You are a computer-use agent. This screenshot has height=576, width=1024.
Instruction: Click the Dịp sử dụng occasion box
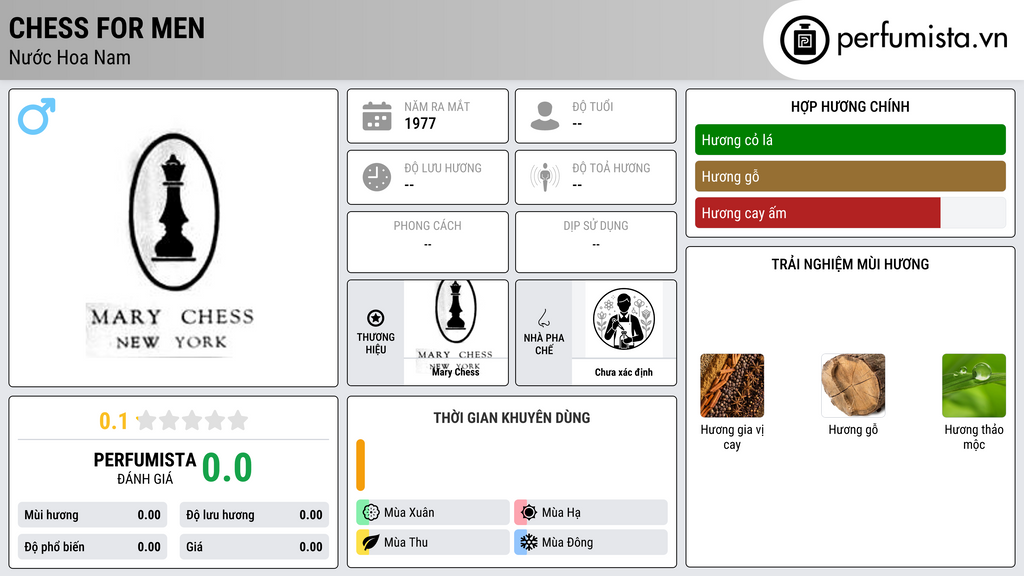[596, 242]
